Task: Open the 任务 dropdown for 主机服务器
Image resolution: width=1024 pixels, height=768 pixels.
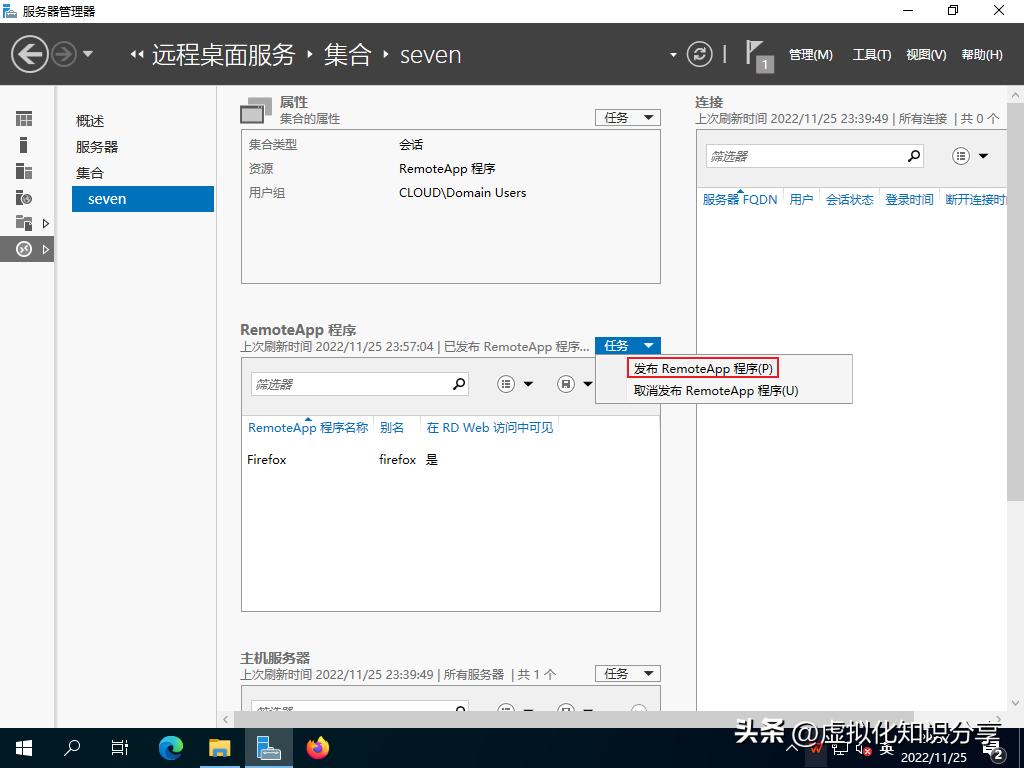Action: tap(627, 673)
